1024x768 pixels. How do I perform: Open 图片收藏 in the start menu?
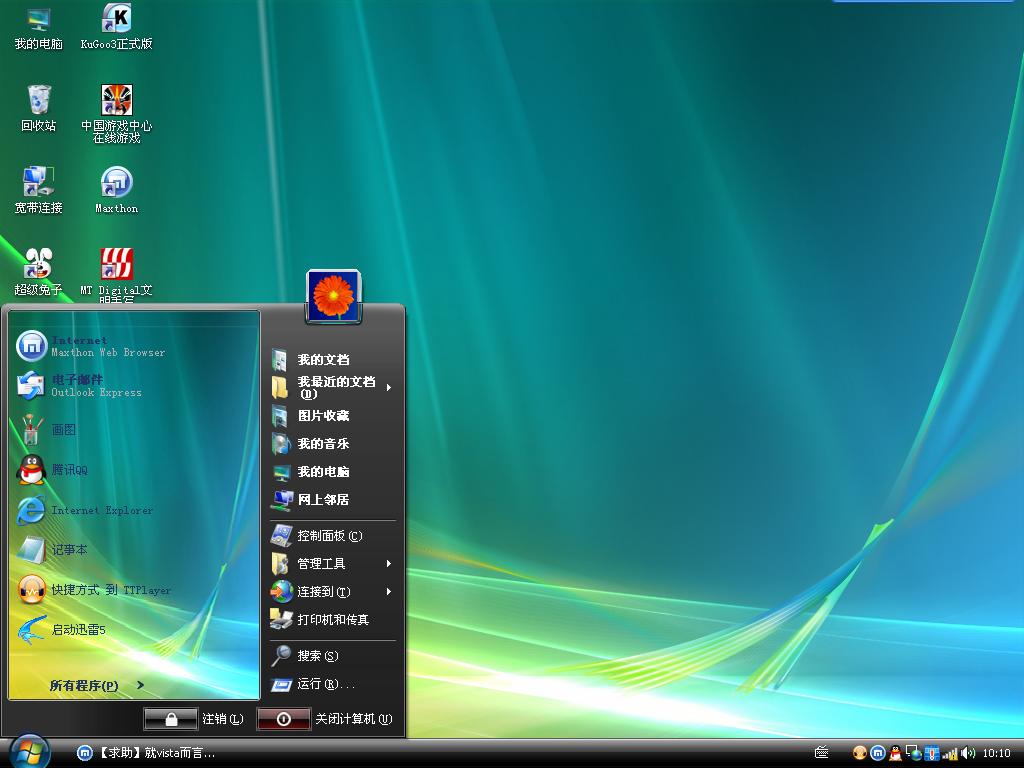click(x=332, y=416)
